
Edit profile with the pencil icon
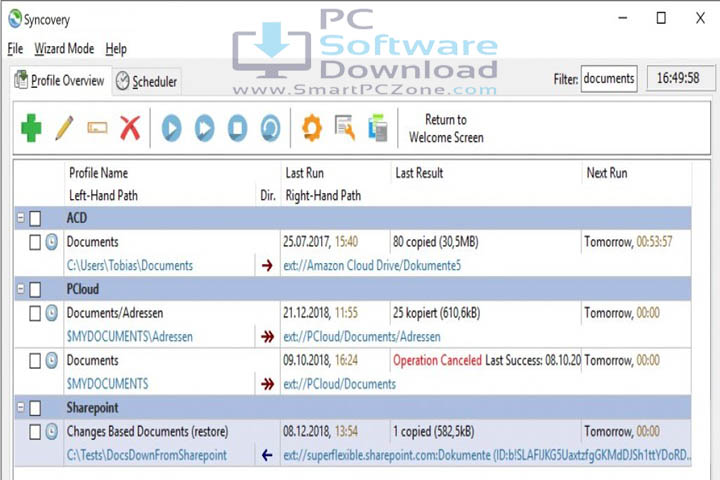[64, 128]
